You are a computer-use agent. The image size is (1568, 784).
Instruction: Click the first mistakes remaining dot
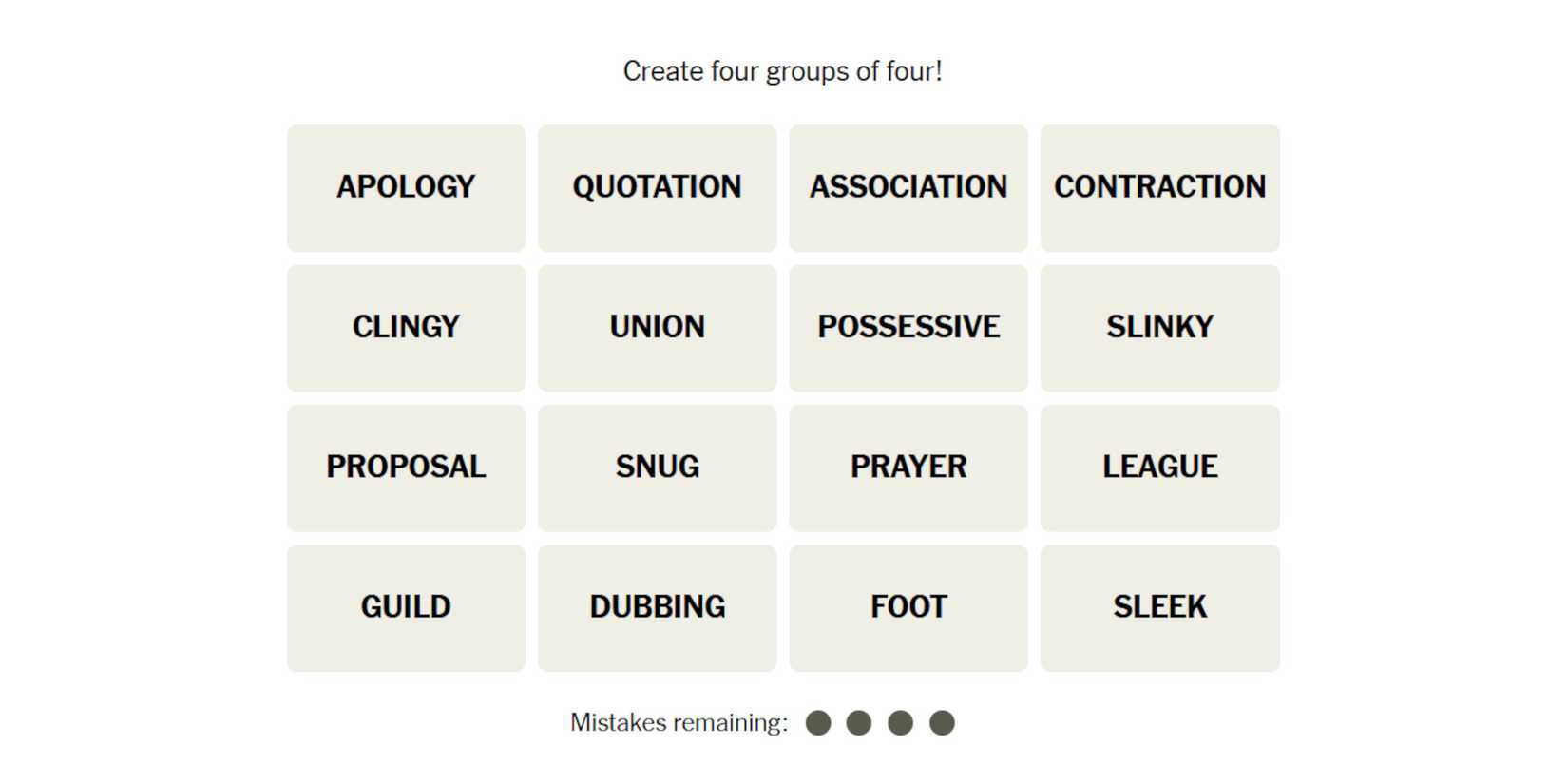pyautogui.click(x=818, y=723)
